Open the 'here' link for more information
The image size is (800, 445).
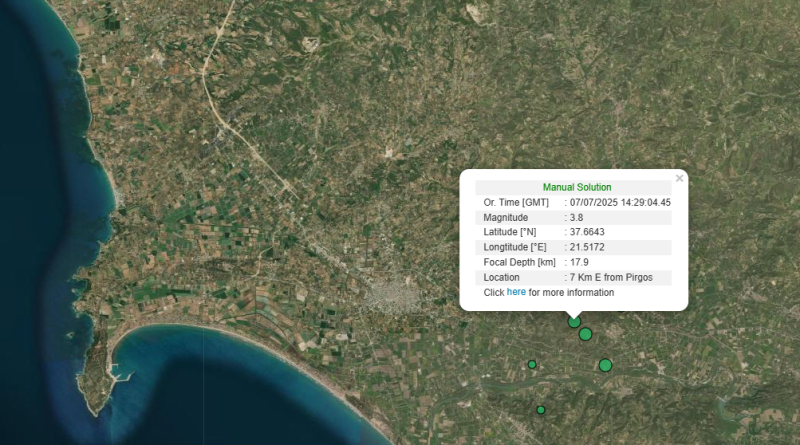tap(516, 292)
